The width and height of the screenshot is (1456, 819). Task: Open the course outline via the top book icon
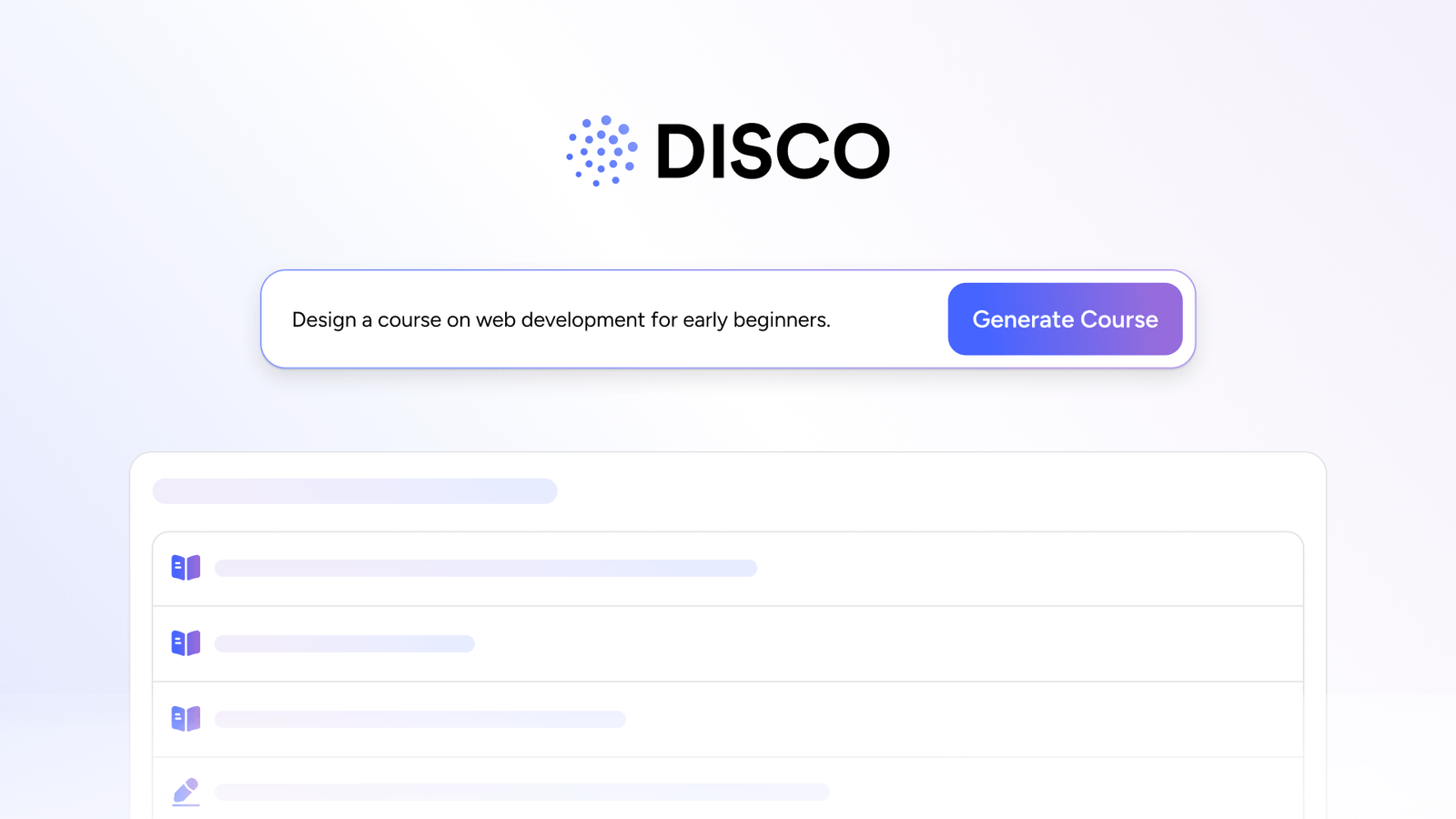[x=186, y=568]
